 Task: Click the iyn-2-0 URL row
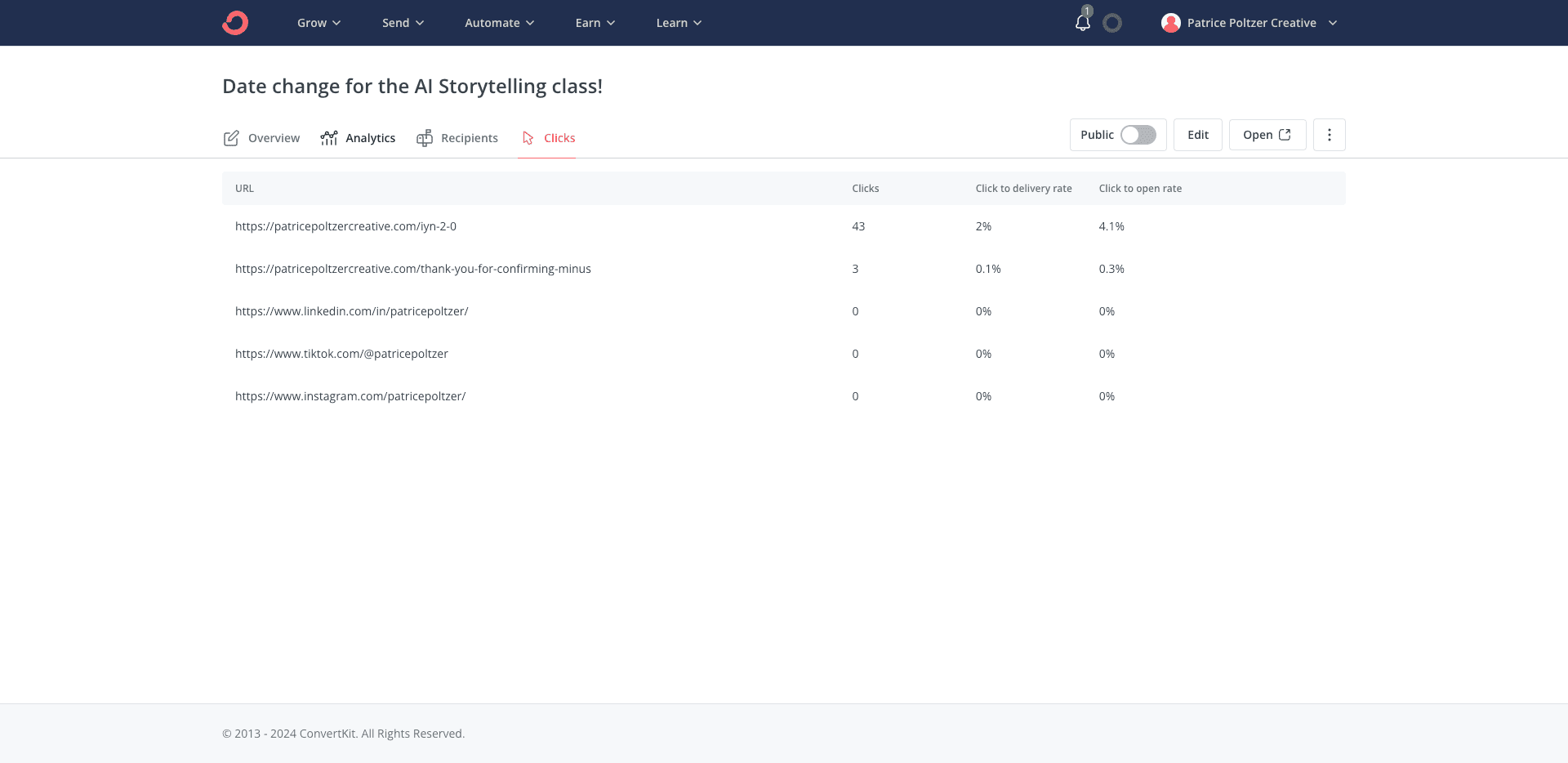click(784, 226)
